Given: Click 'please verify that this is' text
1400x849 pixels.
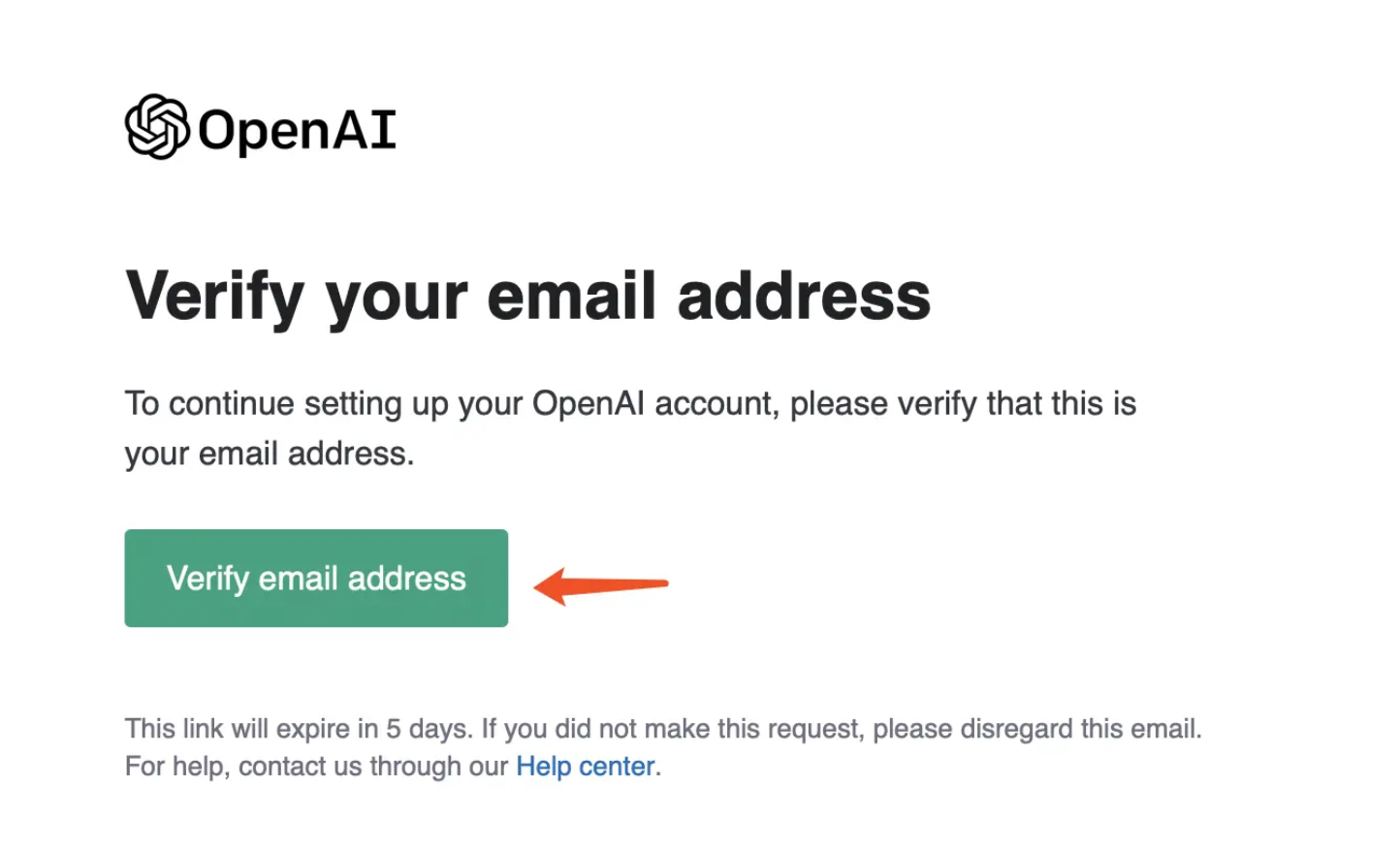Looking at the screenshot, I should (x=963, y=404).
